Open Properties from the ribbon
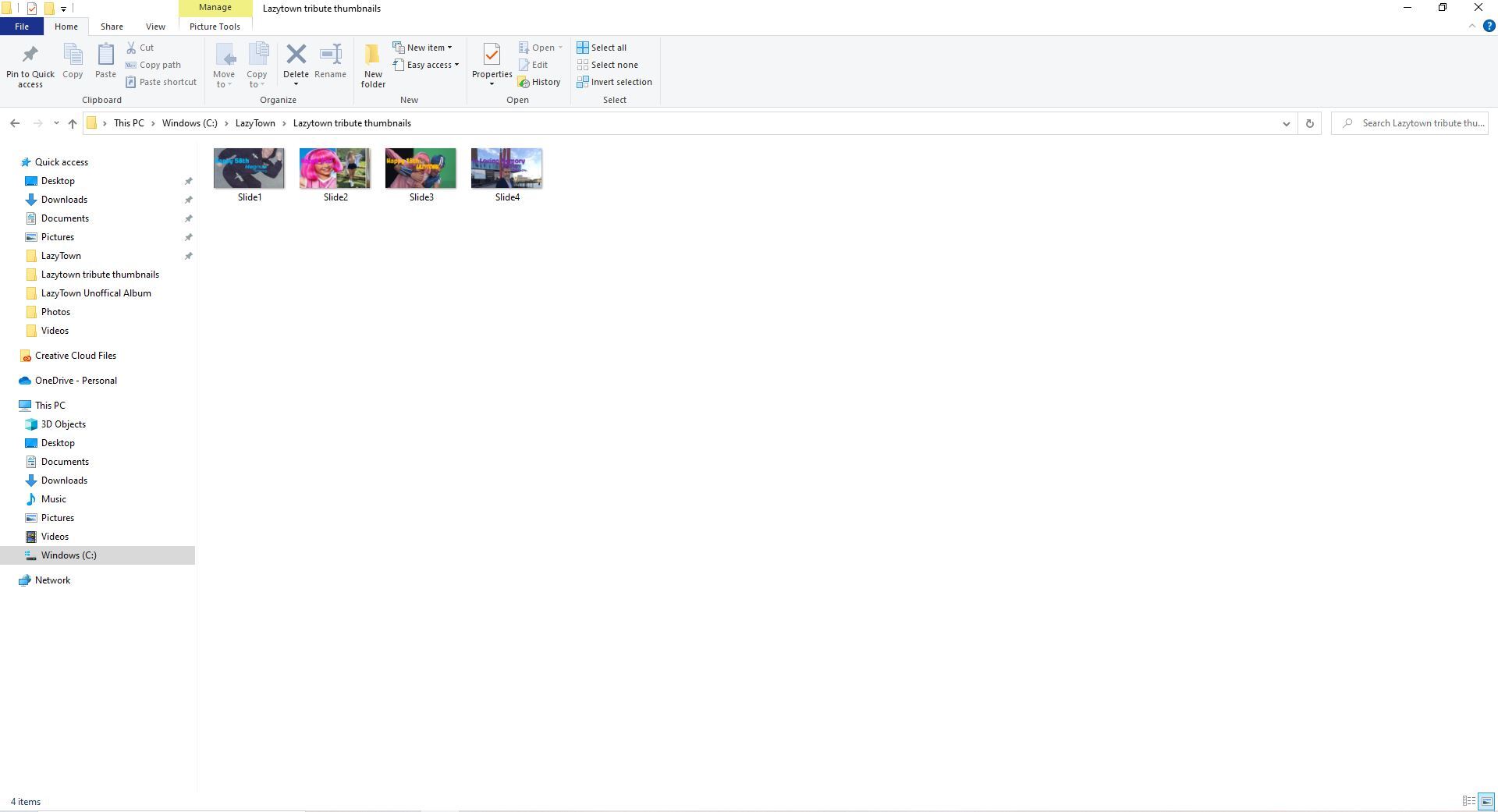This screenshot has height=812, width=1498. 492,55
